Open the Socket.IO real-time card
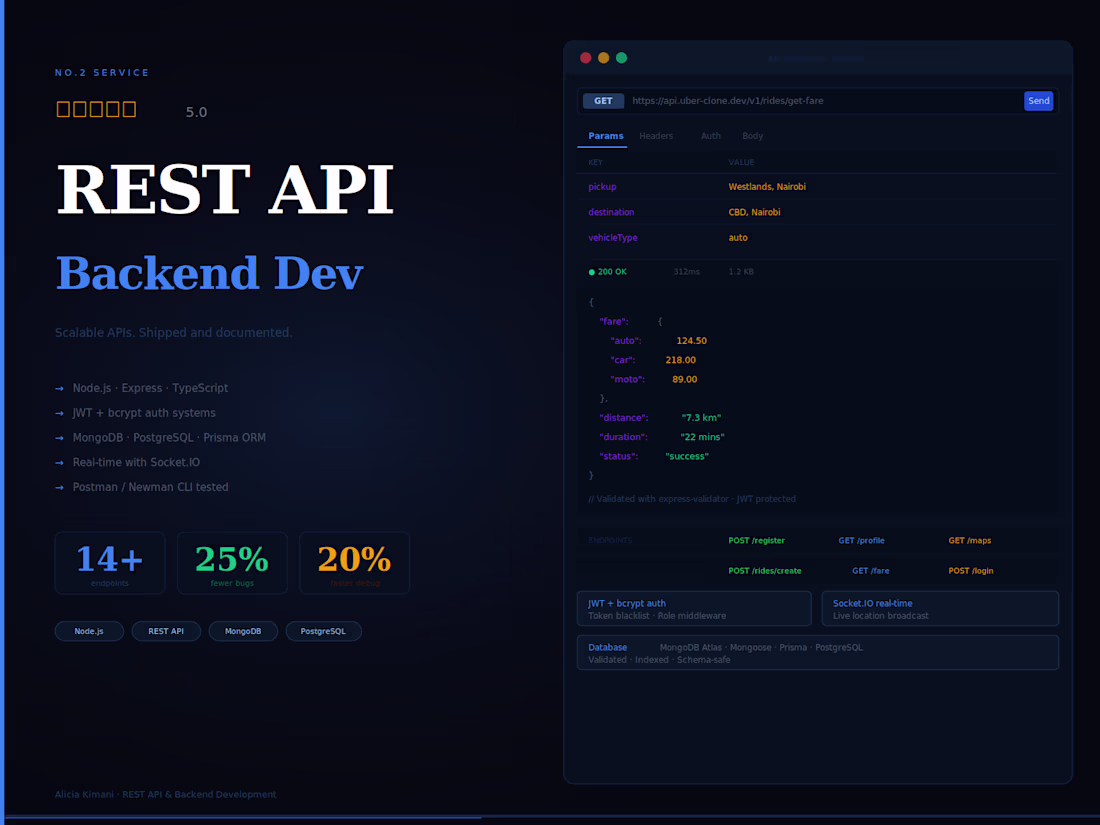 (940, 609)
